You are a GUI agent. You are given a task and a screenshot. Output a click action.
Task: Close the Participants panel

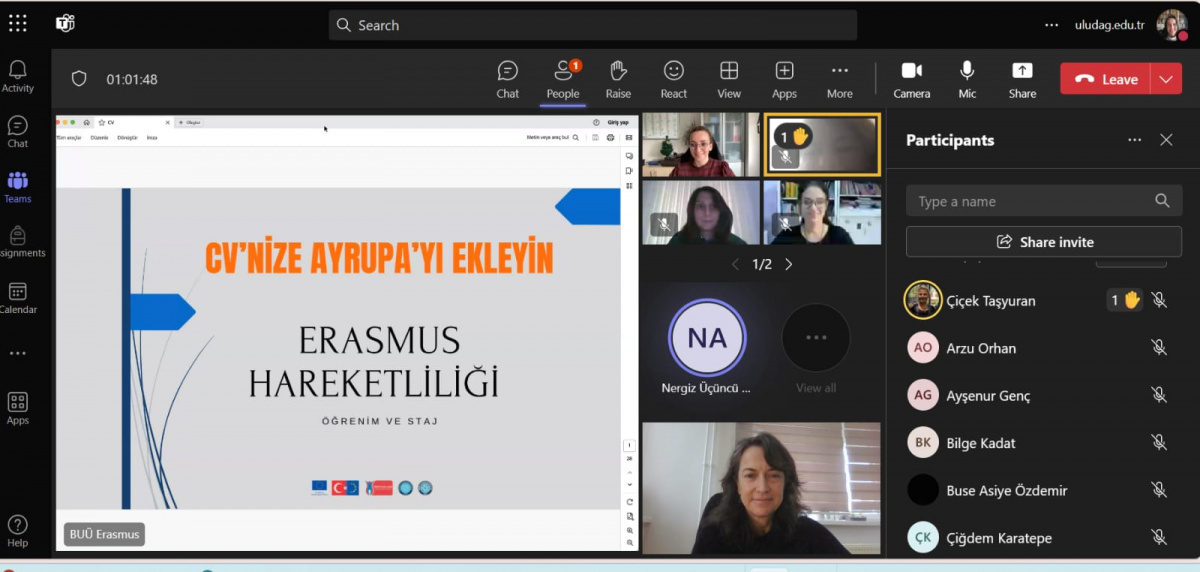[x=1166, y=140]
